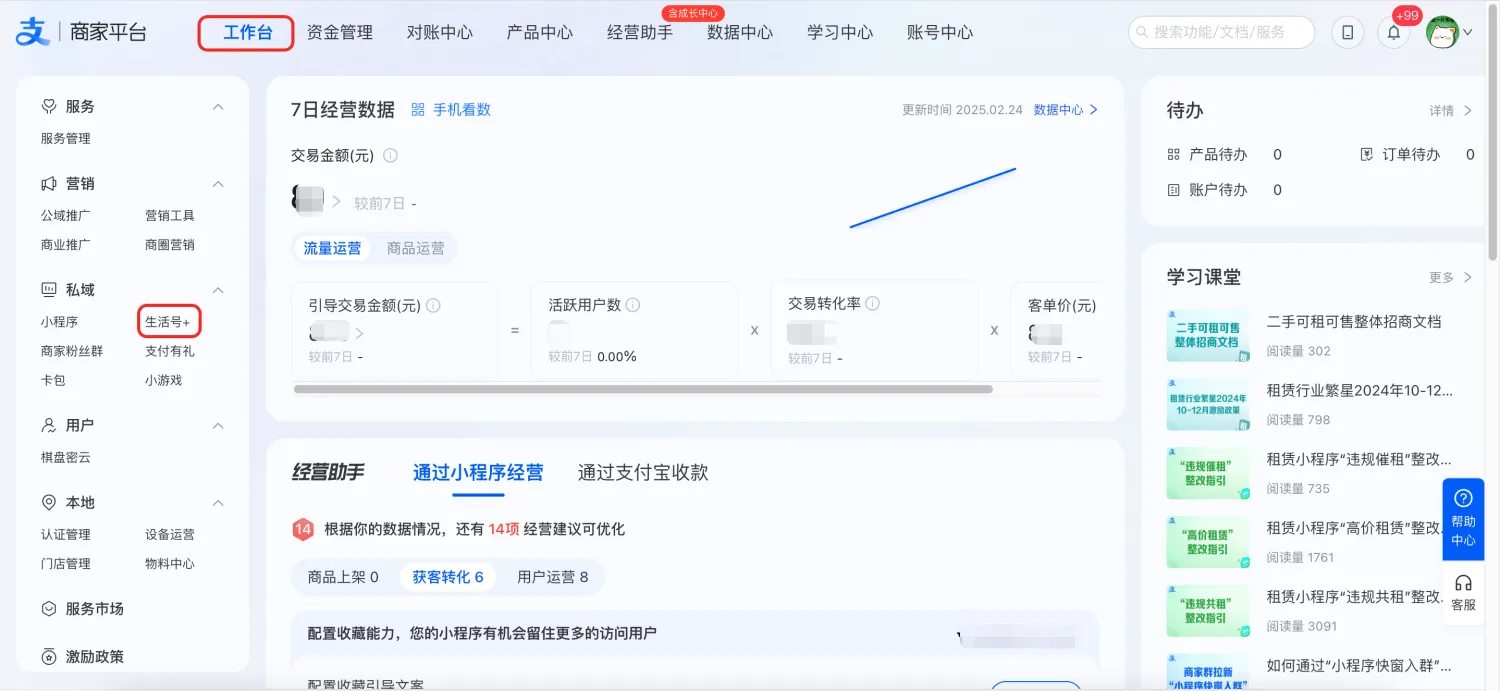Open 更多 in the 学习课堂 panel
Image resolution: width=1500 pixels, height=691 pixels.
click(1451, 277)
